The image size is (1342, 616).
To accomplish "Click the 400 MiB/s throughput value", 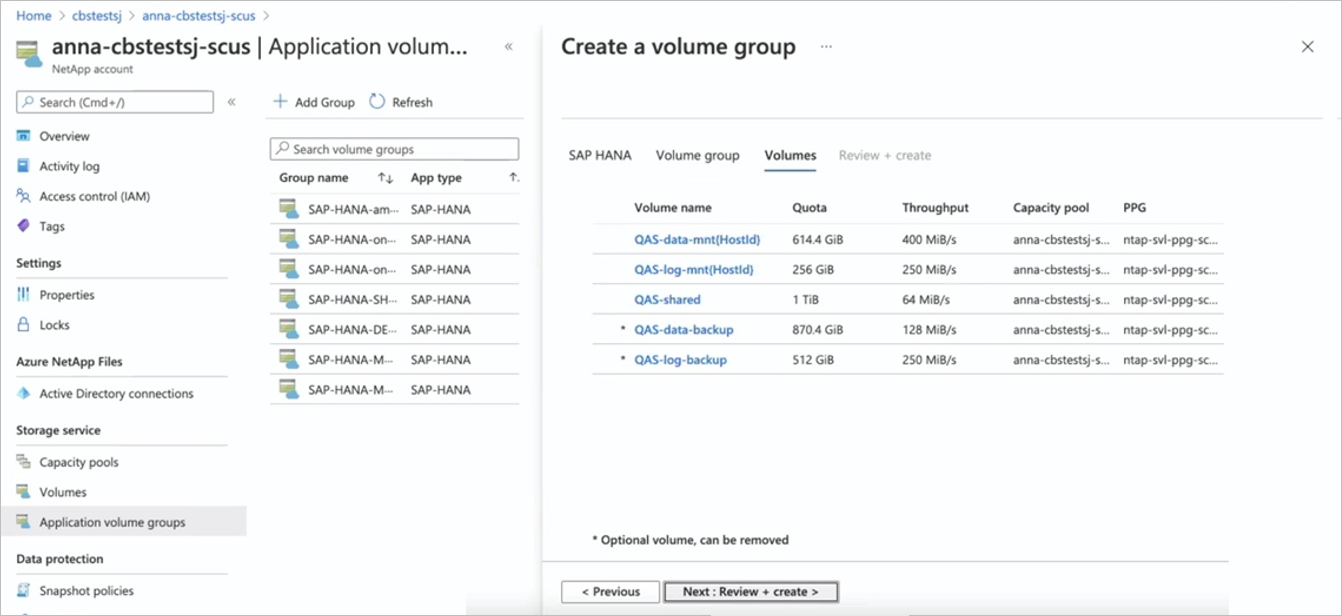I will (929, 240).
